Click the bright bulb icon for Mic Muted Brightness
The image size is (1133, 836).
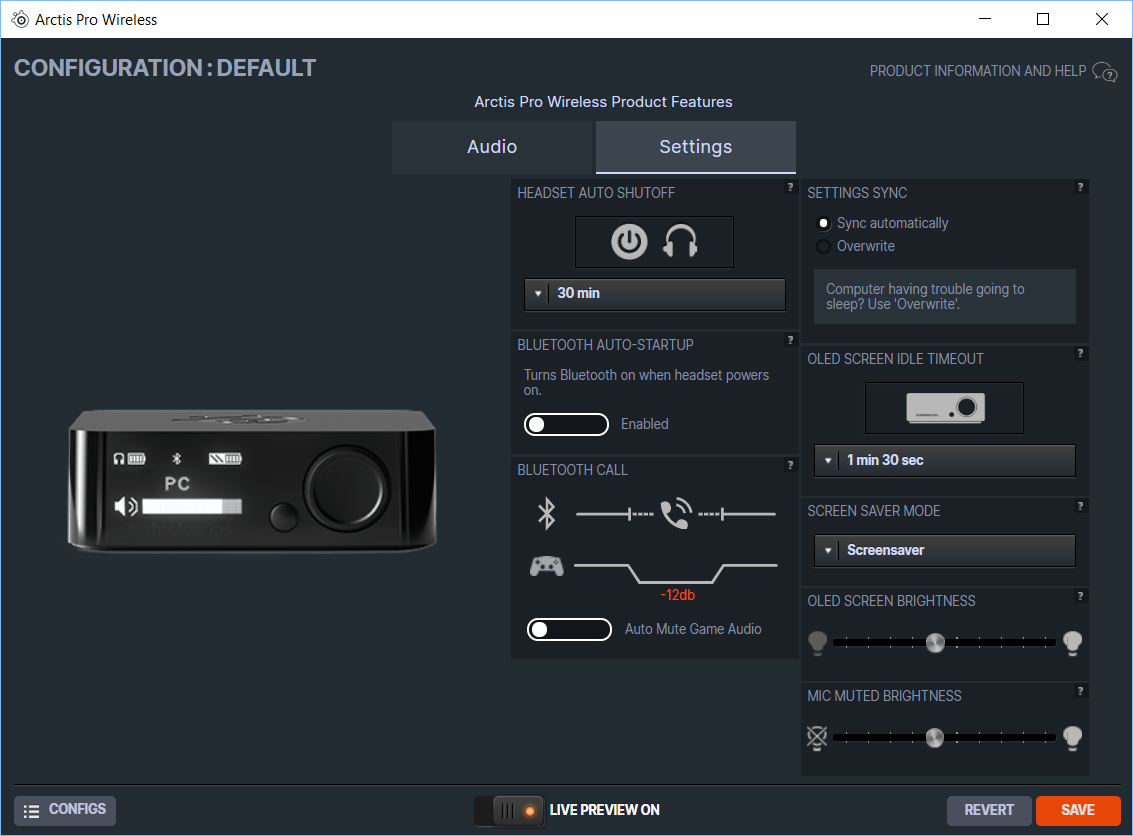tap(1072, 737)
